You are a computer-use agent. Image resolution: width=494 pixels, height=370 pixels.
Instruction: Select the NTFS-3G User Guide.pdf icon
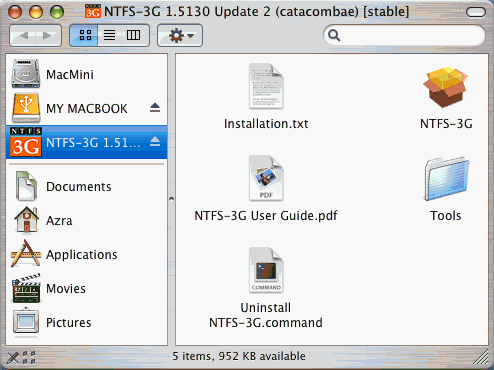[x=266, y=178]
